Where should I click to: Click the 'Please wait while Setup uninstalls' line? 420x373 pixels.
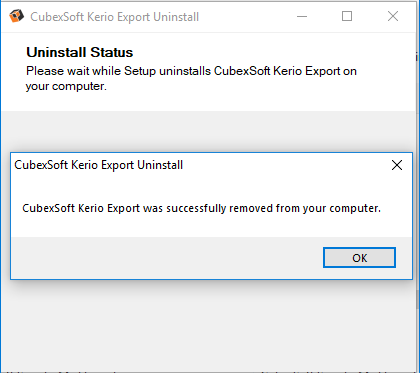point(191,71)
